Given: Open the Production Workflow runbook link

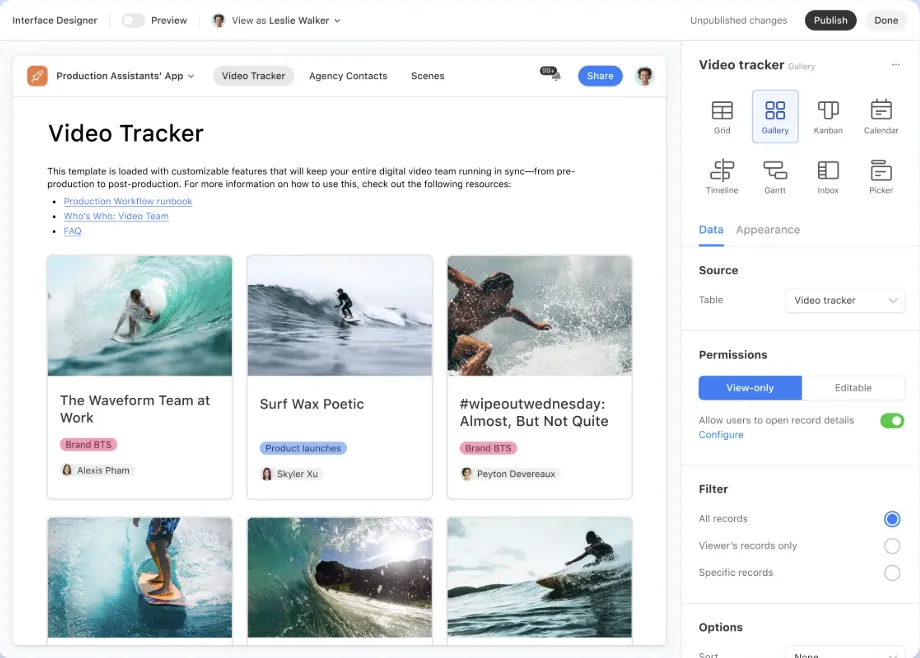Looking at the screenshot, I should click(128, 201).
